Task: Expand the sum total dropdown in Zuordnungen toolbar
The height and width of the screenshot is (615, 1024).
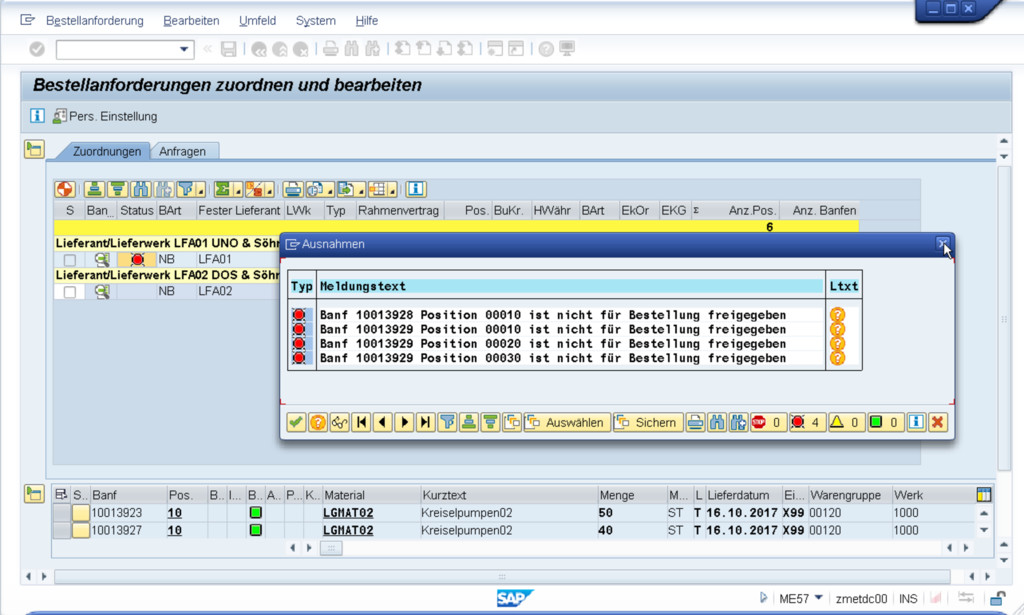Action: [x=236, y=189]
